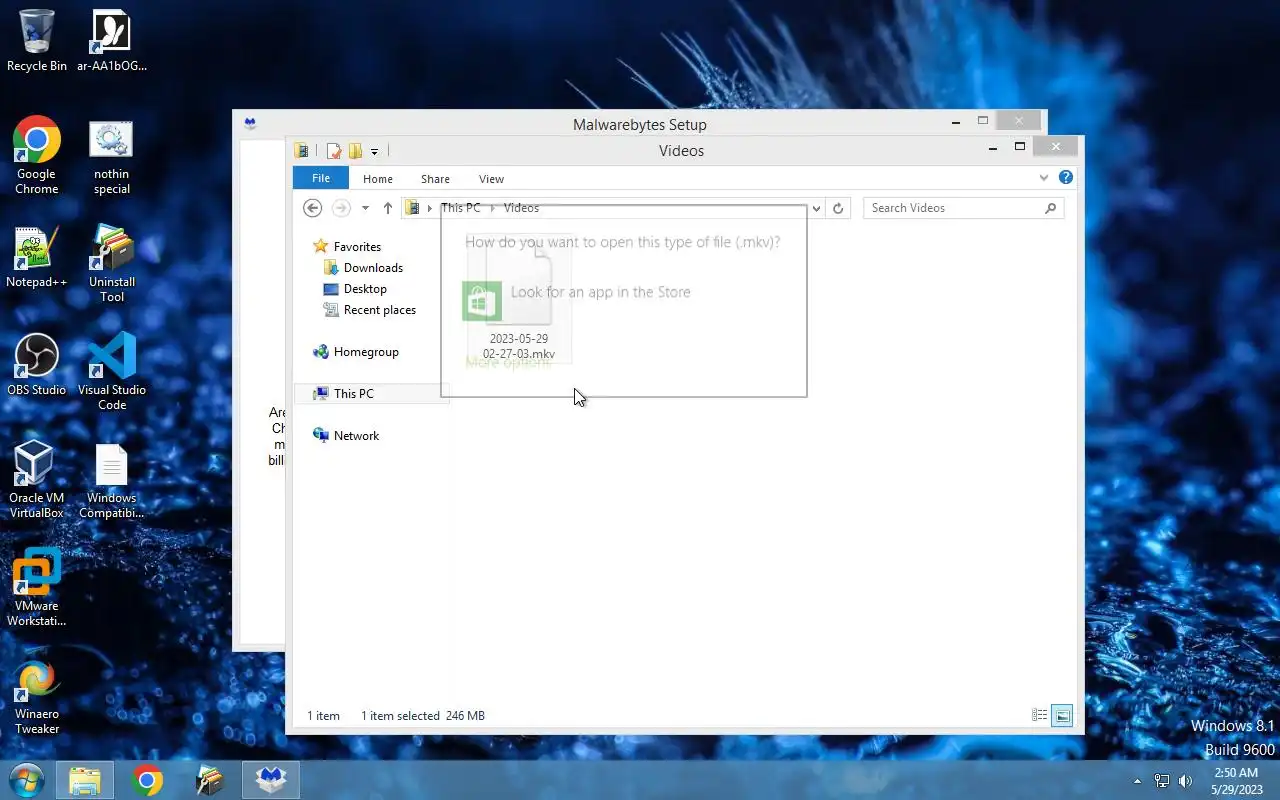Select Recent places under Favorites
1280x800 pixels.
point(379,310)
